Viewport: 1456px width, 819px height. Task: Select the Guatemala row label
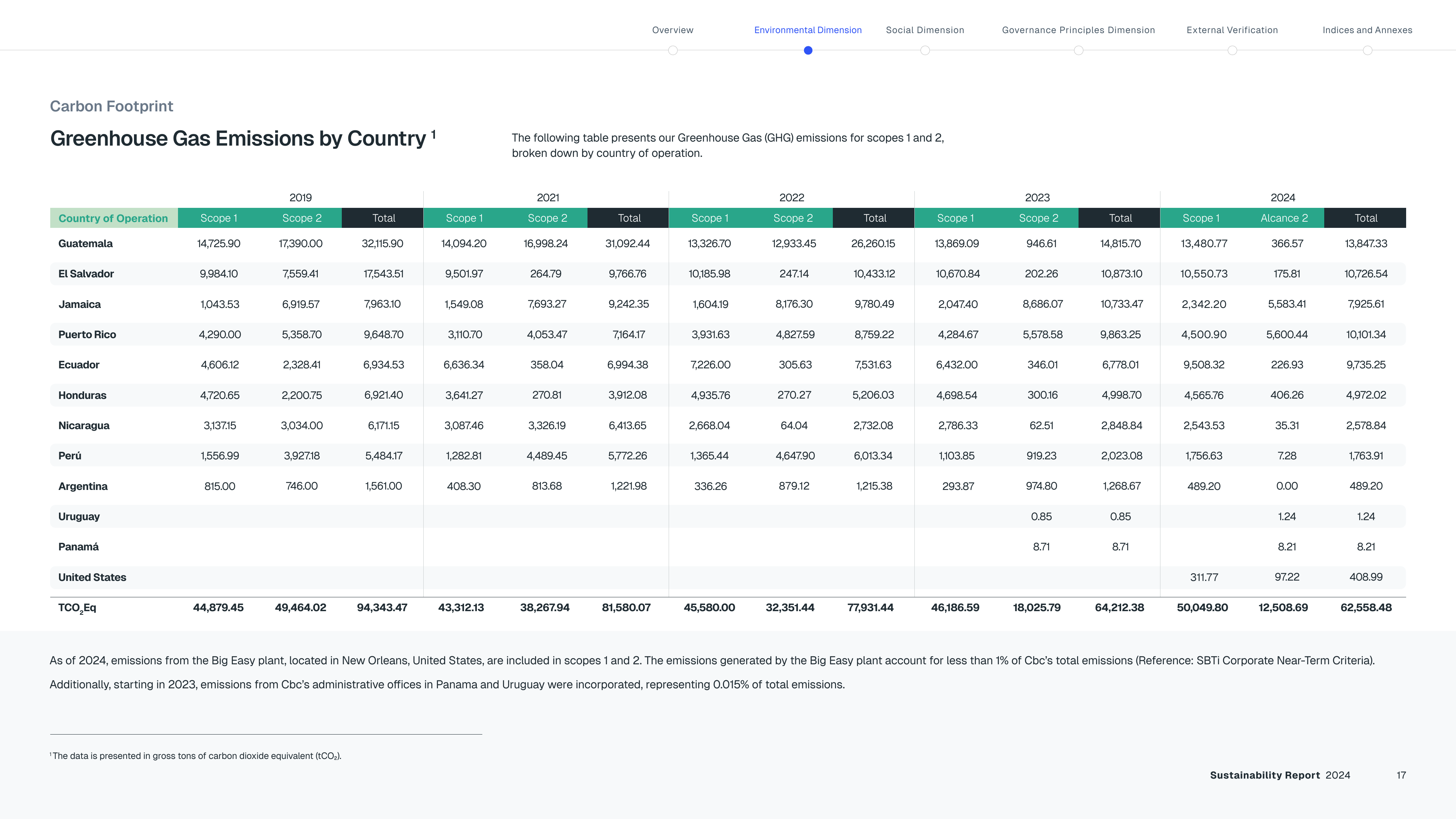tap(85, 244)
